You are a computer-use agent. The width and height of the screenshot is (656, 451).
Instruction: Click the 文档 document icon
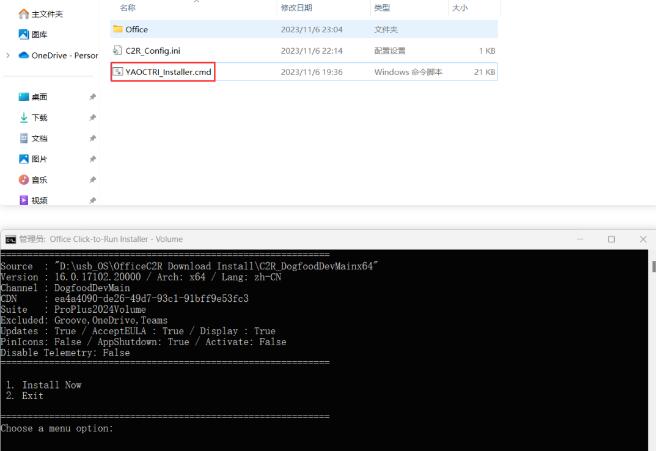coord(24,138)
